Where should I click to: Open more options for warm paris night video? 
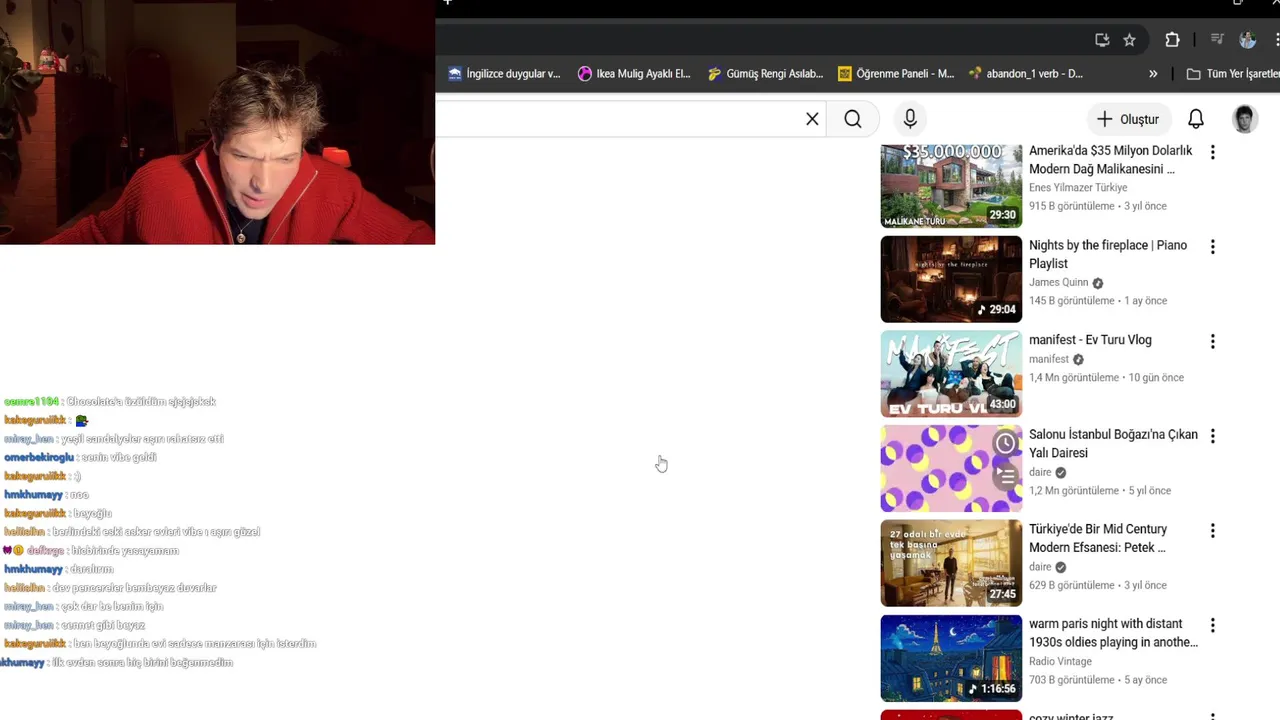point(1212,626)
